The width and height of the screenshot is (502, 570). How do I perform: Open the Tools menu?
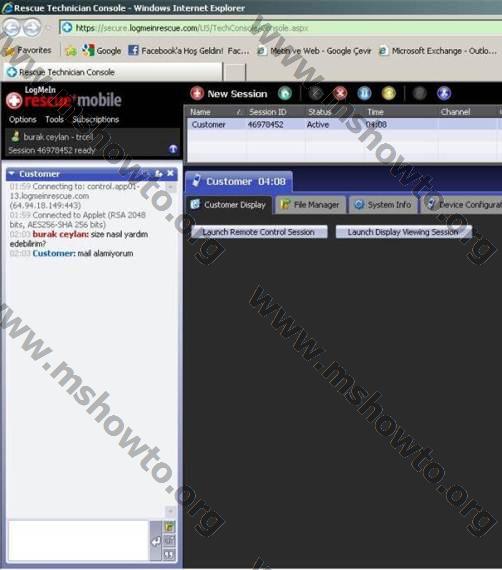(x=54, y=120)
